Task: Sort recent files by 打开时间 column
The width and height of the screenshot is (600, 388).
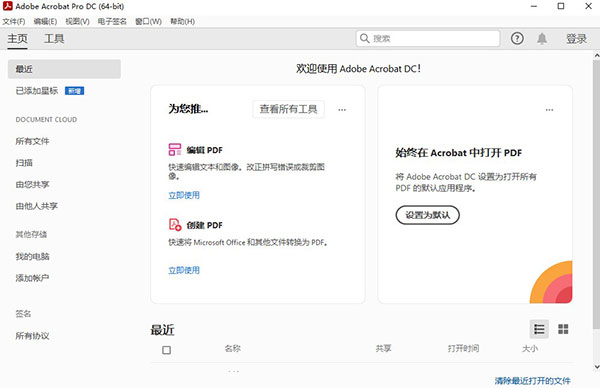Action: tap(463, 348)
